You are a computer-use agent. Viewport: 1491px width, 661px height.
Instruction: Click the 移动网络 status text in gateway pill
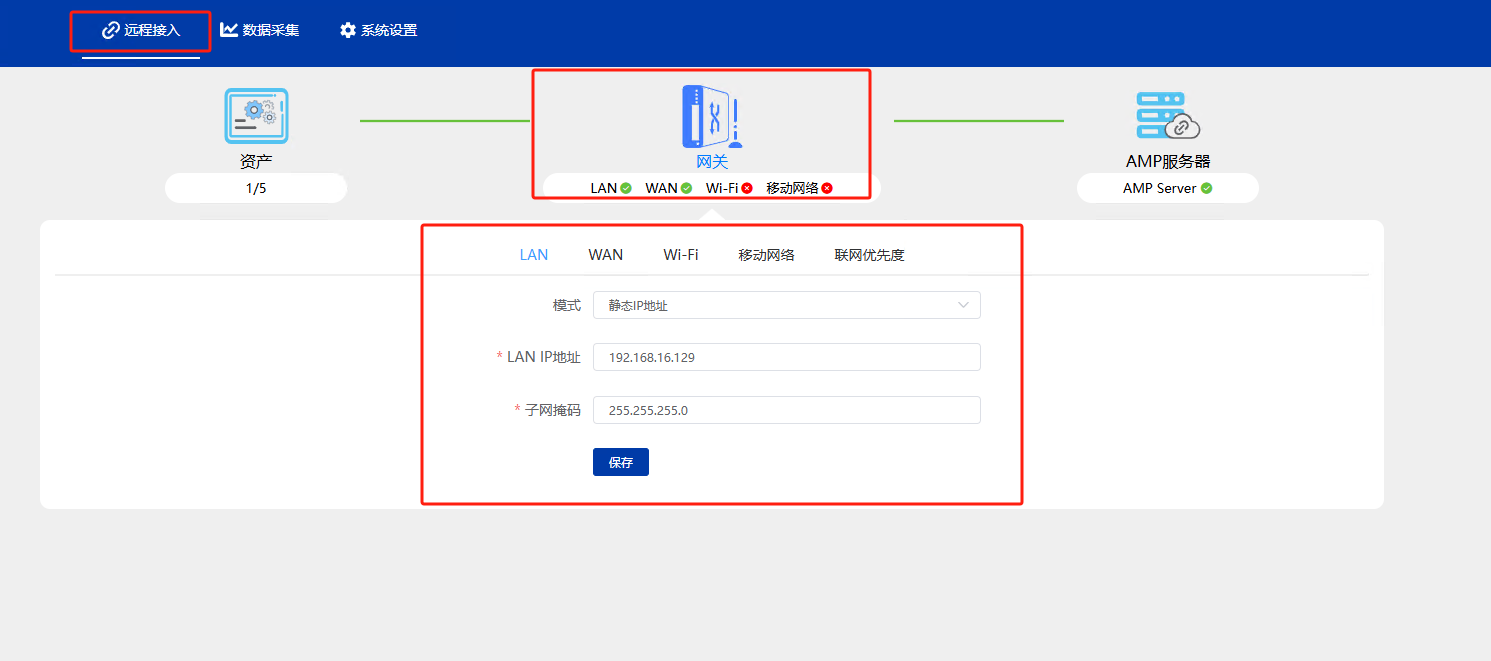point(793,188)
